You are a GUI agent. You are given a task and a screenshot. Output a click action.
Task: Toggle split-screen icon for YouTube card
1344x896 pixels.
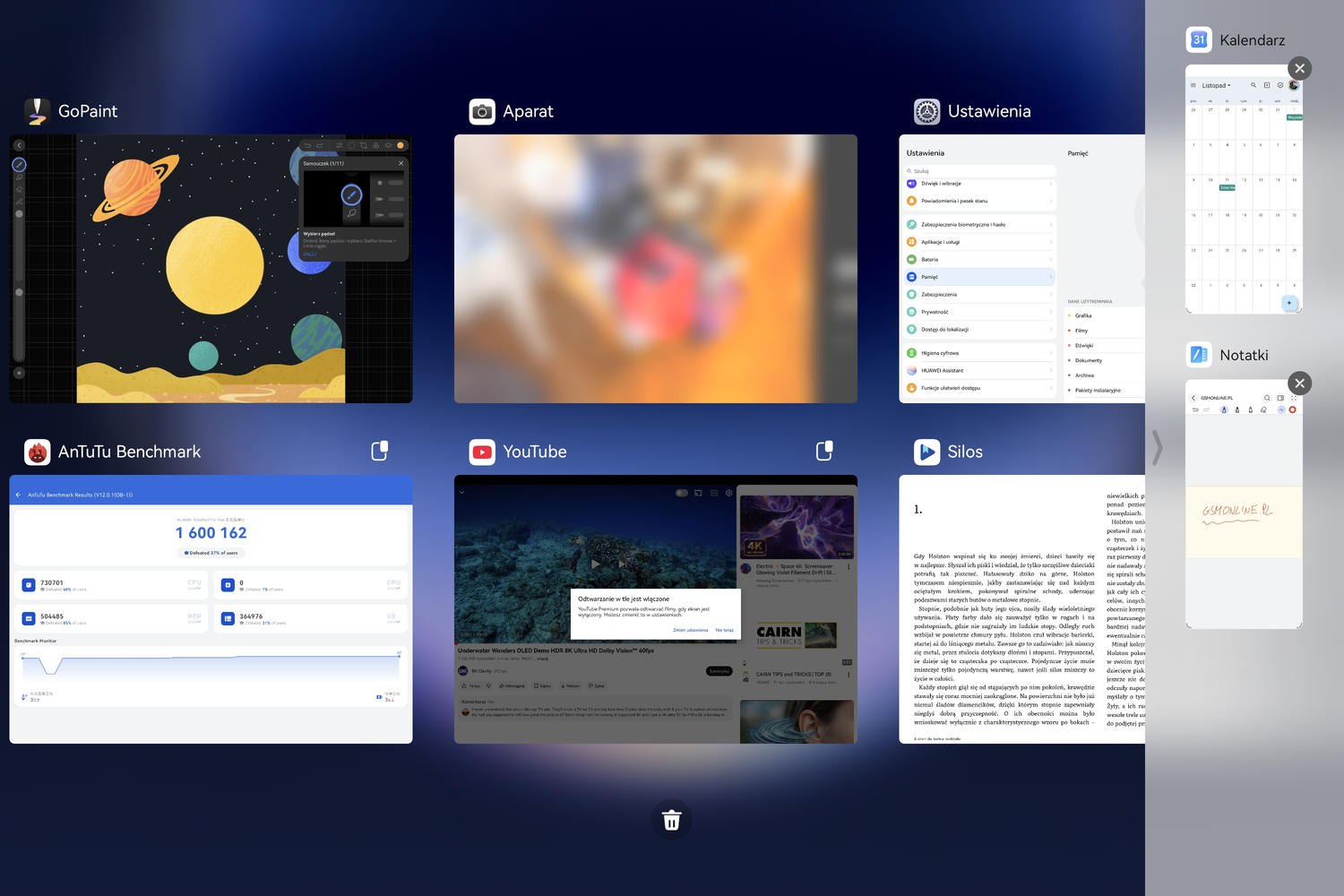click(824, 451)
